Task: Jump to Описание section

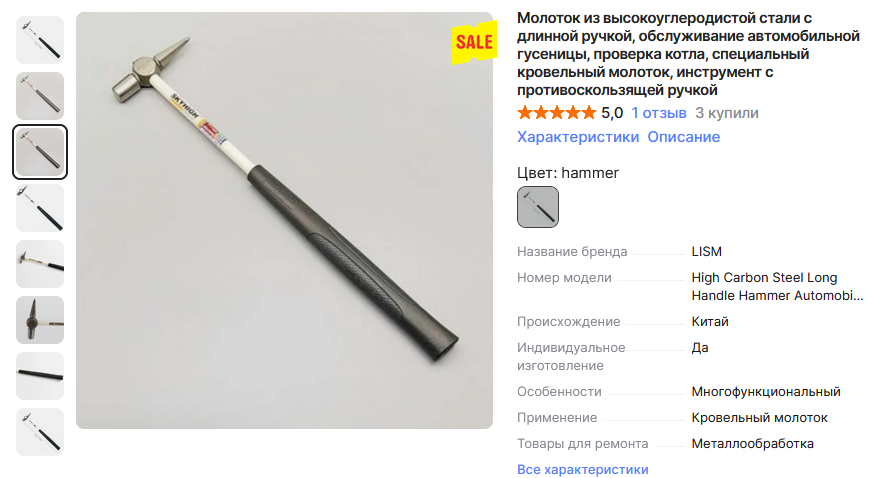Action: pos(683,137)
